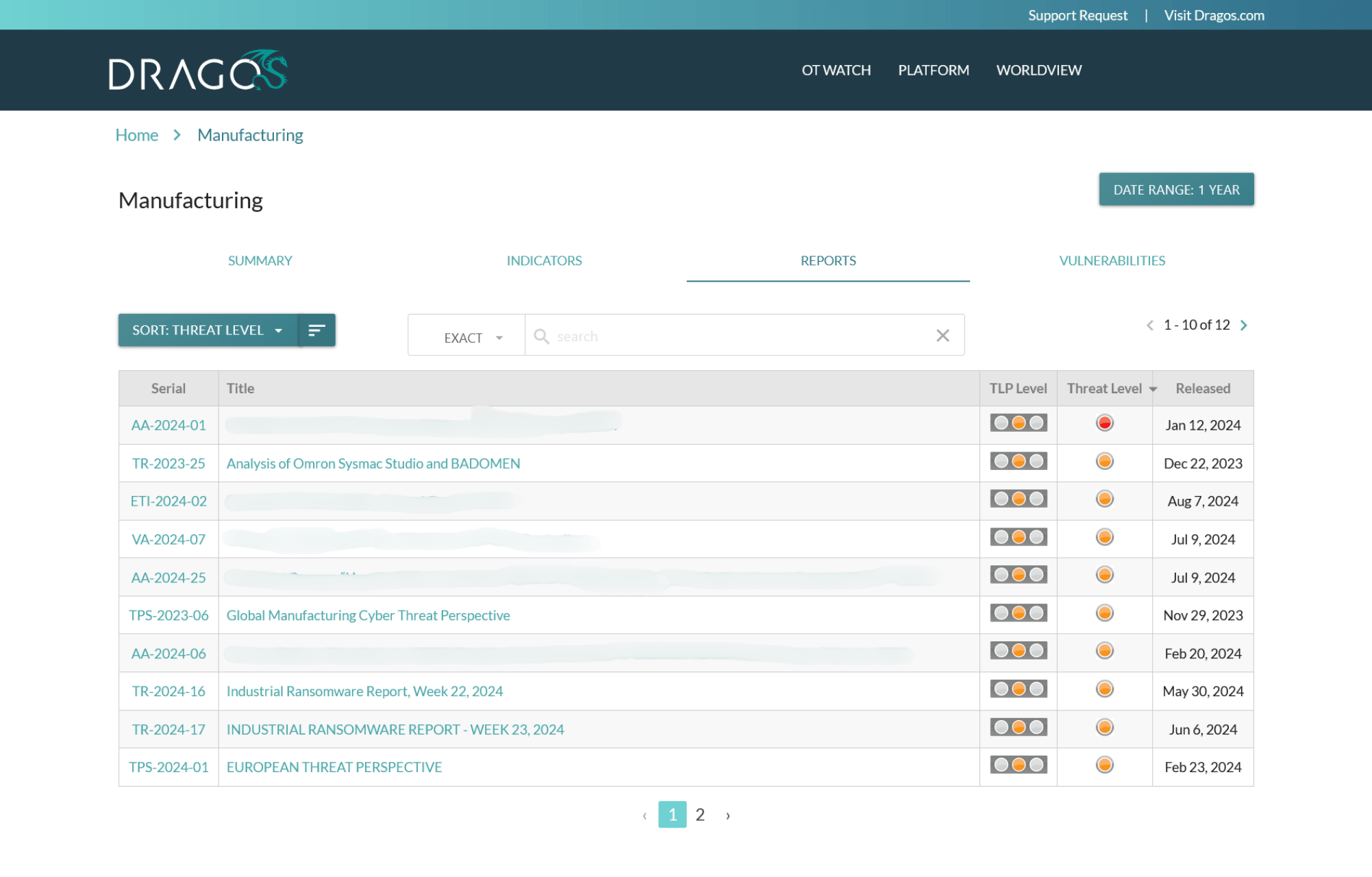The height and width of the screenshot is (877, 1372).
Task: Click the Aug 7, 2024 release date
Action: (1203, 501)
